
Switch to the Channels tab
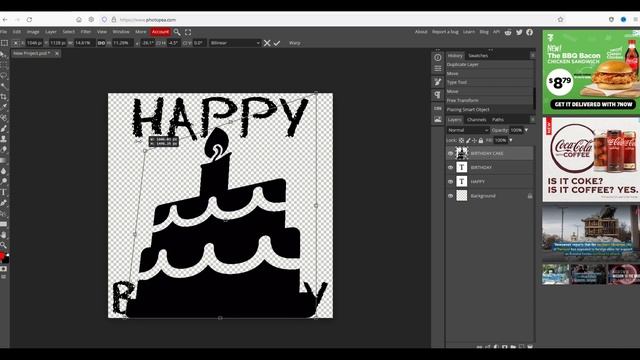click(476, 120)
